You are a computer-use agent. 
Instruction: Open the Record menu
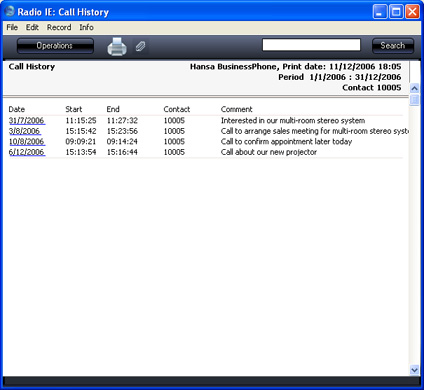tap(59, 27)
